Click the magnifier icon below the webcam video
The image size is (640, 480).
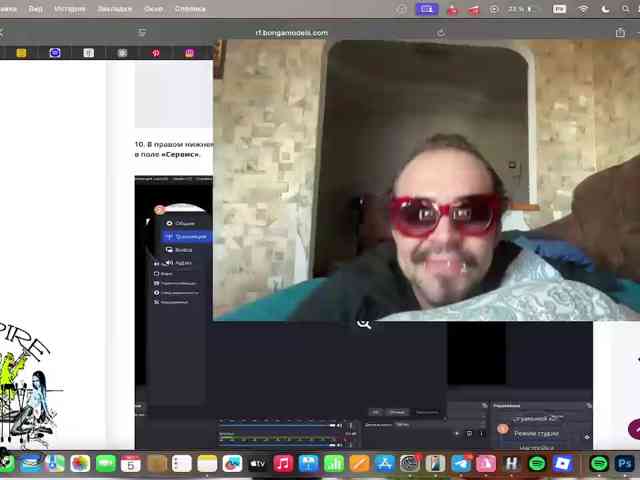(x=363, y=324)
